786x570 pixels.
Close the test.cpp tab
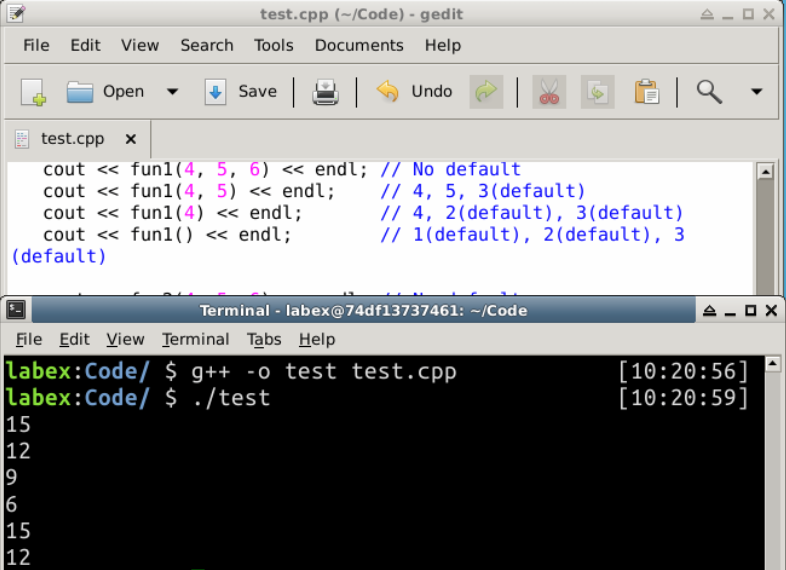[130, 139]
